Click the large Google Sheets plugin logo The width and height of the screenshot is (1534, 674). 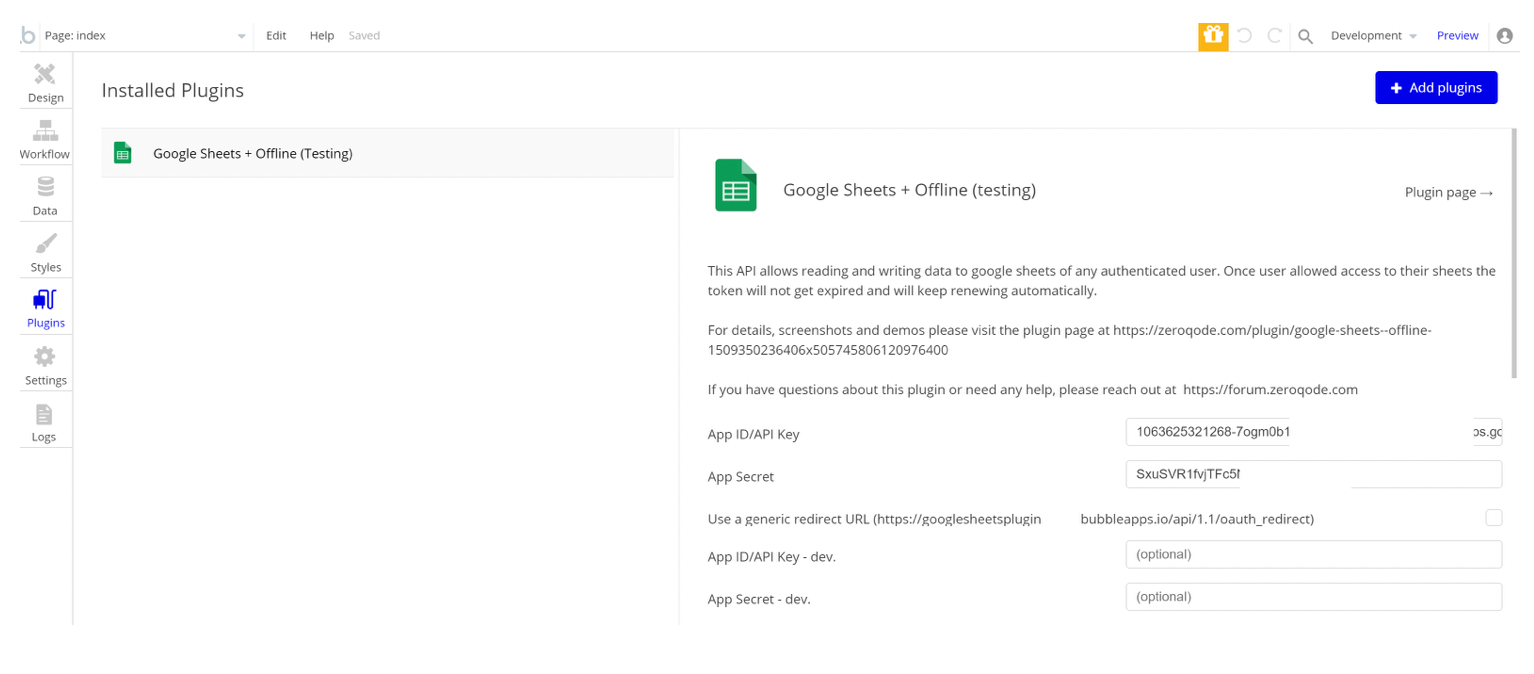tap(736, 185)
